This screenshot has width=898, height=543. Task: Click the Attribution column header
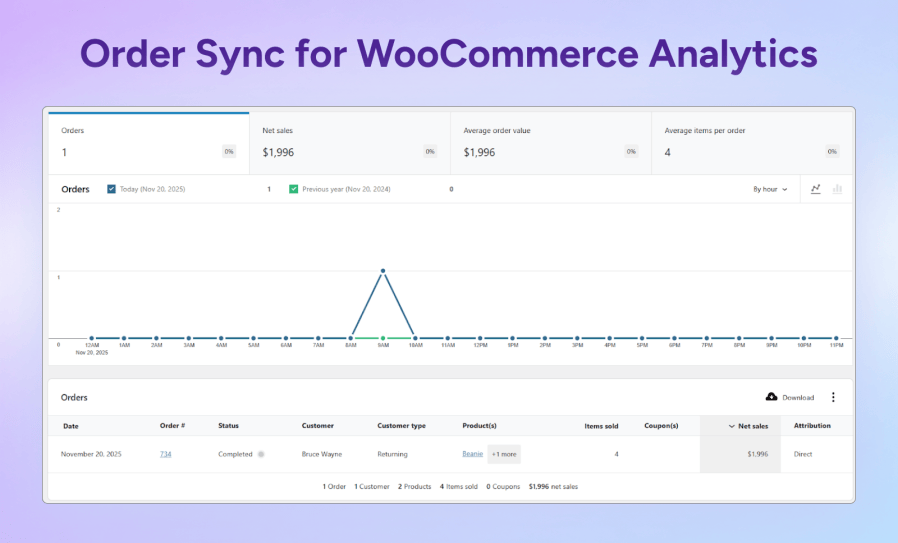(812, 426)
